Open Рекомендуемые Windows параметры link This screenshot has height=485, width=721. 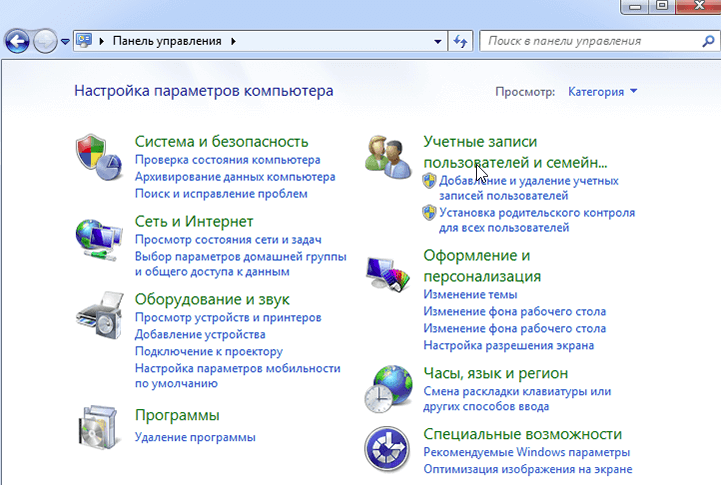[526, 452]
